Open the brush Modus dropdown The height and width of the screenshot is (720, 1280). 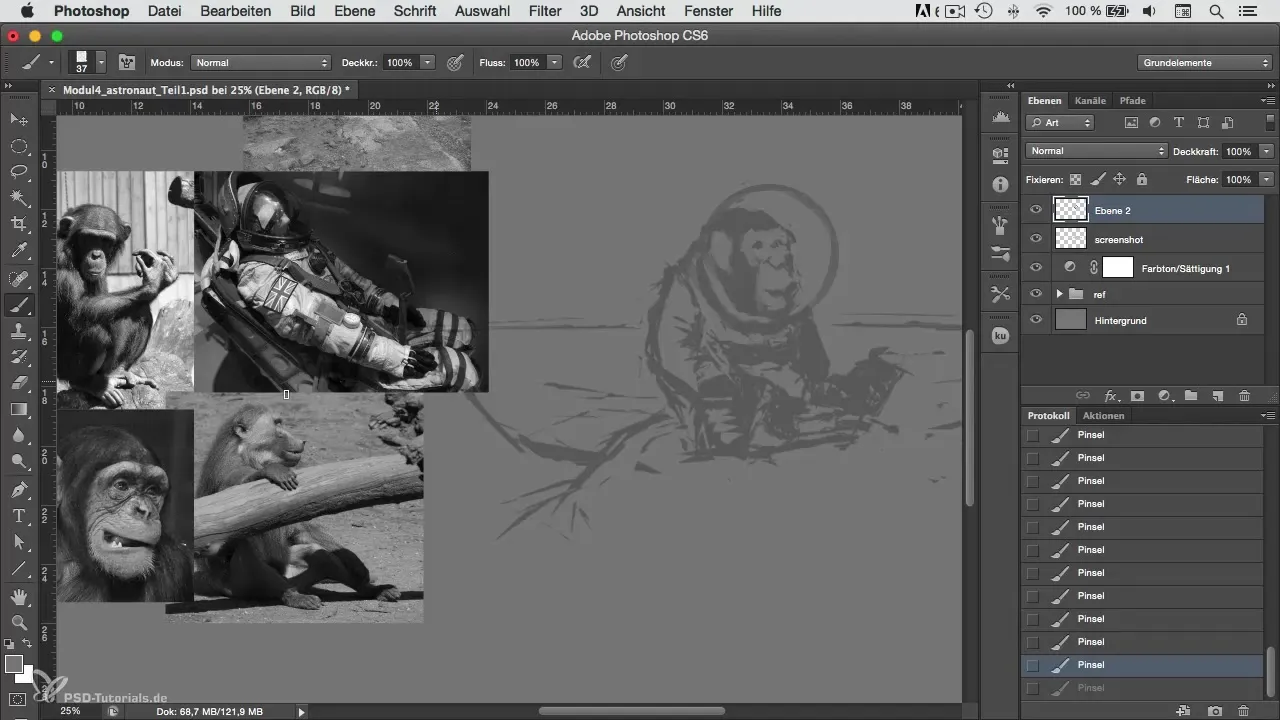260,63
